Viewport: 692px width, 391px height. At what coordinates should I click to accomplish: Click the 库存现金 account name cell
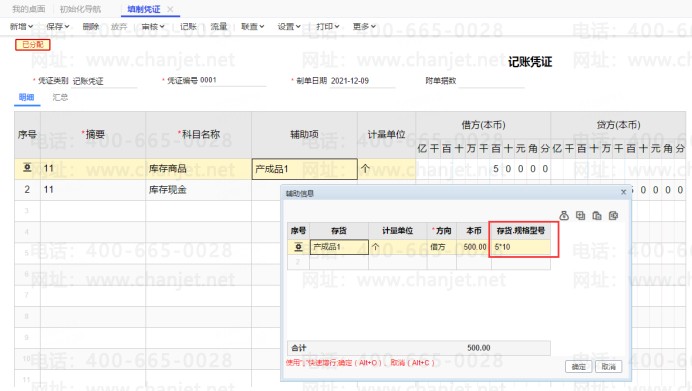[198, 190]
